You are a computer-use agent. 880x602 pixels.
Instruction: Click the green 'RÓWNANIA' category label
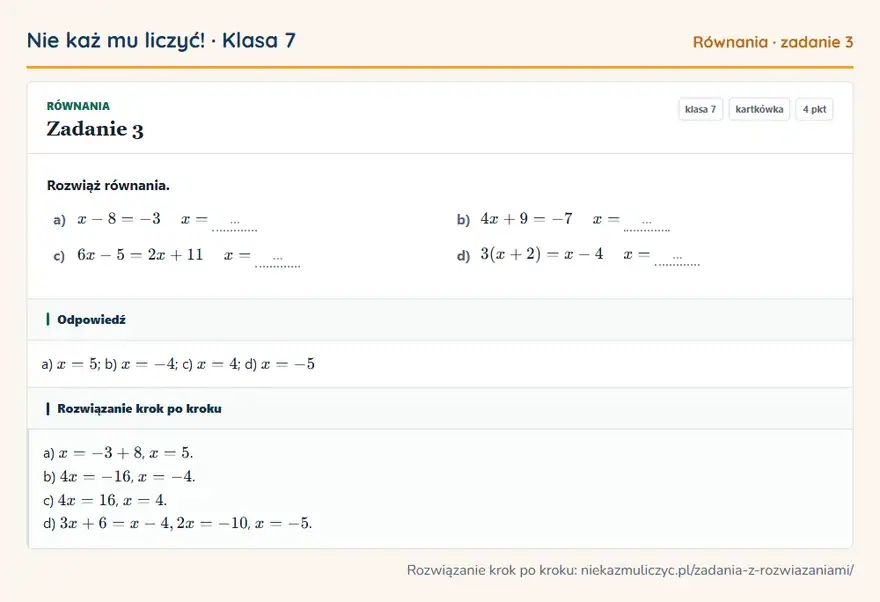click(78, 106)
